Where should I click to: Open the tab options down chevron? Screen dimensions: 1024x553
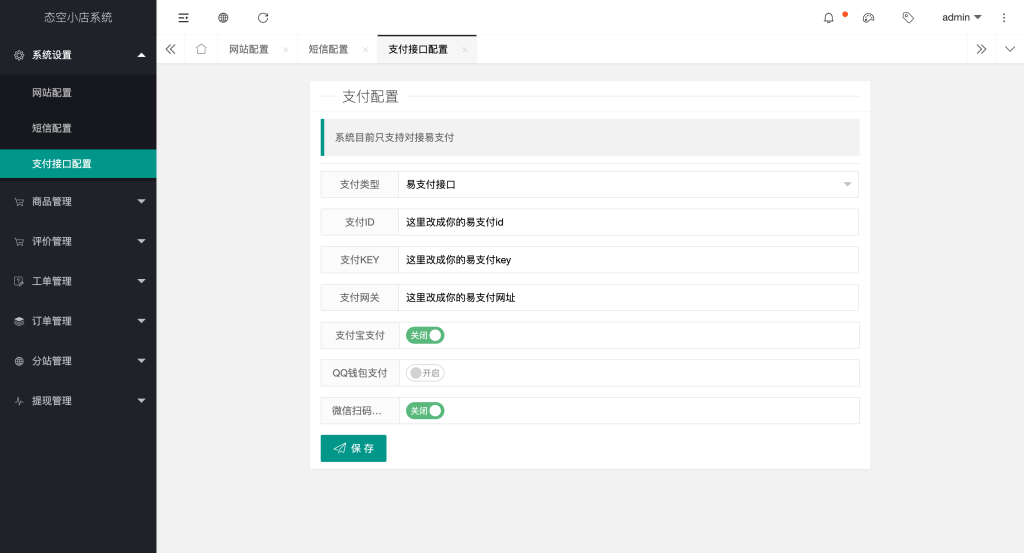click(x=1010, y=49)
